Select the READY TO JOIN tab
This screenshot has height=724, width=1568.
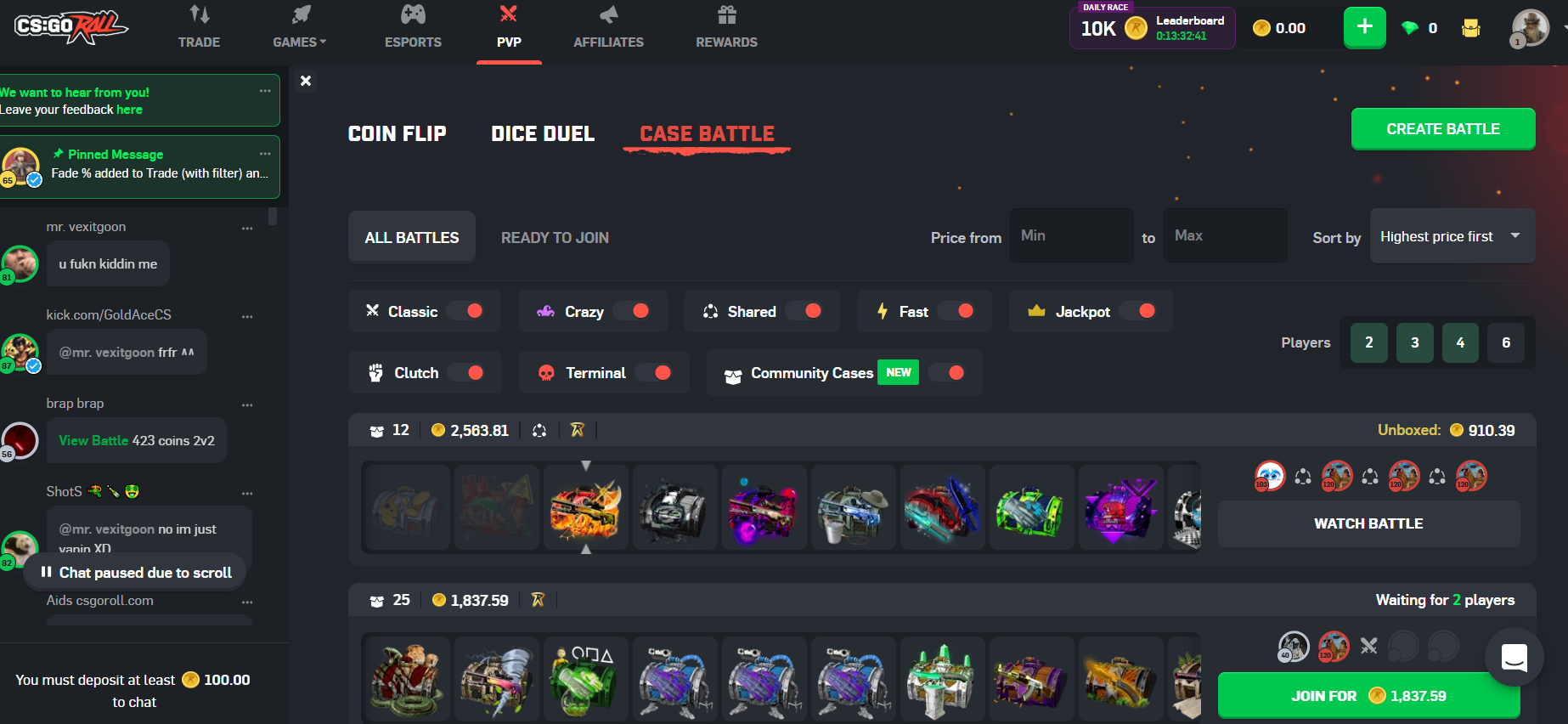pos(555,238)
